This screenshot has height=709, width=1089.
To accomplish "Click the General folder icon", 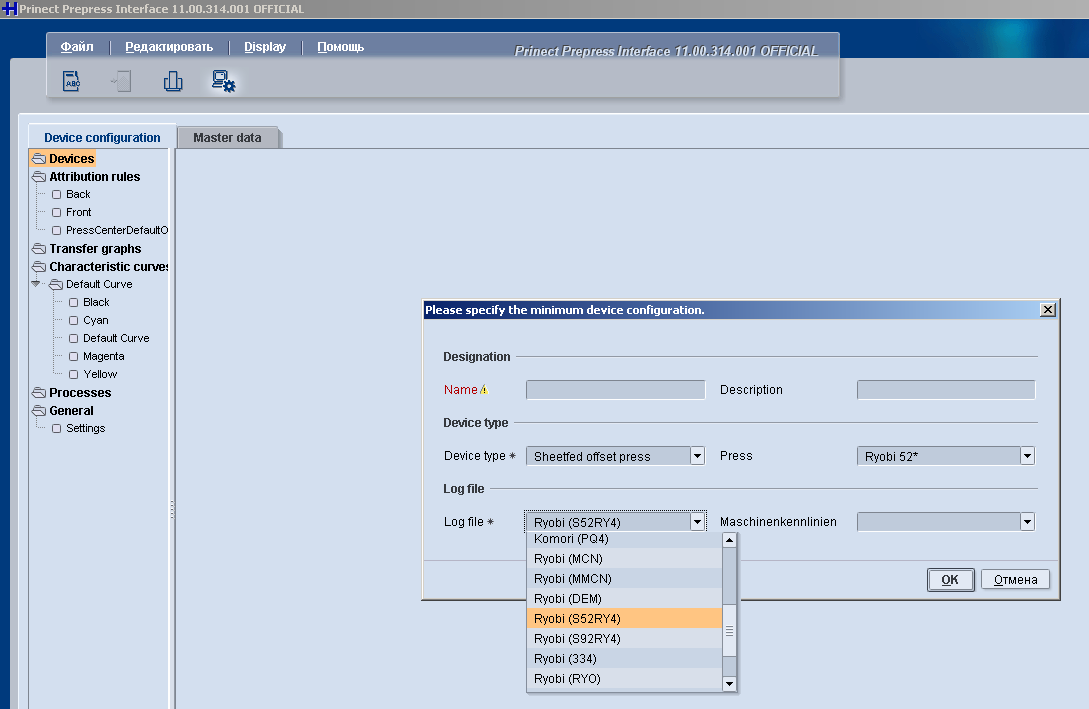I will coord(39,411).
